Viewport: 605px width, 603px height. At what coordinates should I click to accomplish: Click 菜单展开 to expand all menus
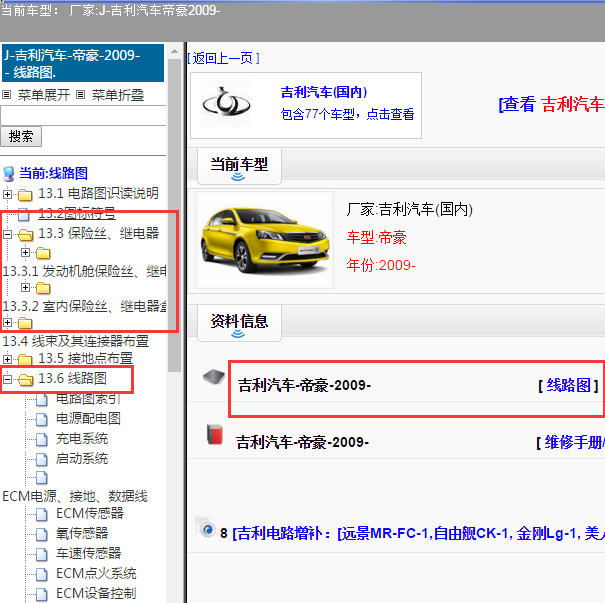44,95
